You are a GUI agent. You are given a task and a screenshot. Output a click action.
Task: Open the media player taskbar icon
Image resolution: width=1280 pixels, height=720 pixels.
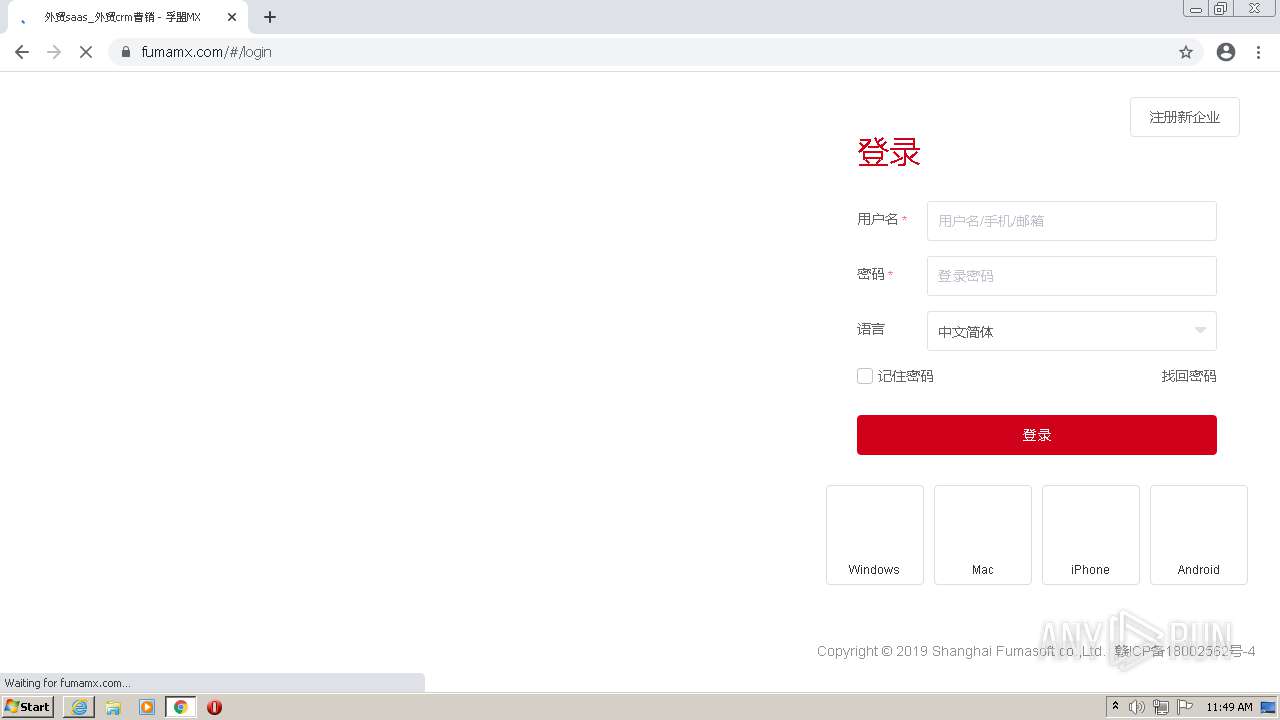[x=147, y=707]
